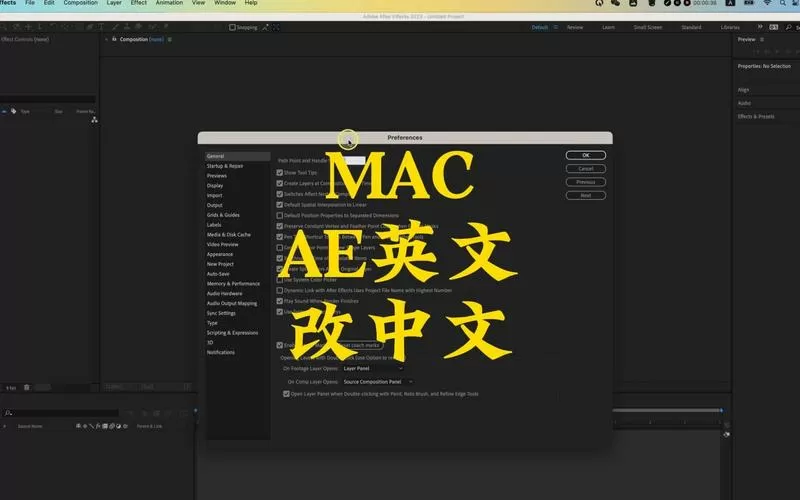The height and width of the screenshot is (500, 800).
Task: Select Audio Output Mapping preferences category
Action: 232,303
